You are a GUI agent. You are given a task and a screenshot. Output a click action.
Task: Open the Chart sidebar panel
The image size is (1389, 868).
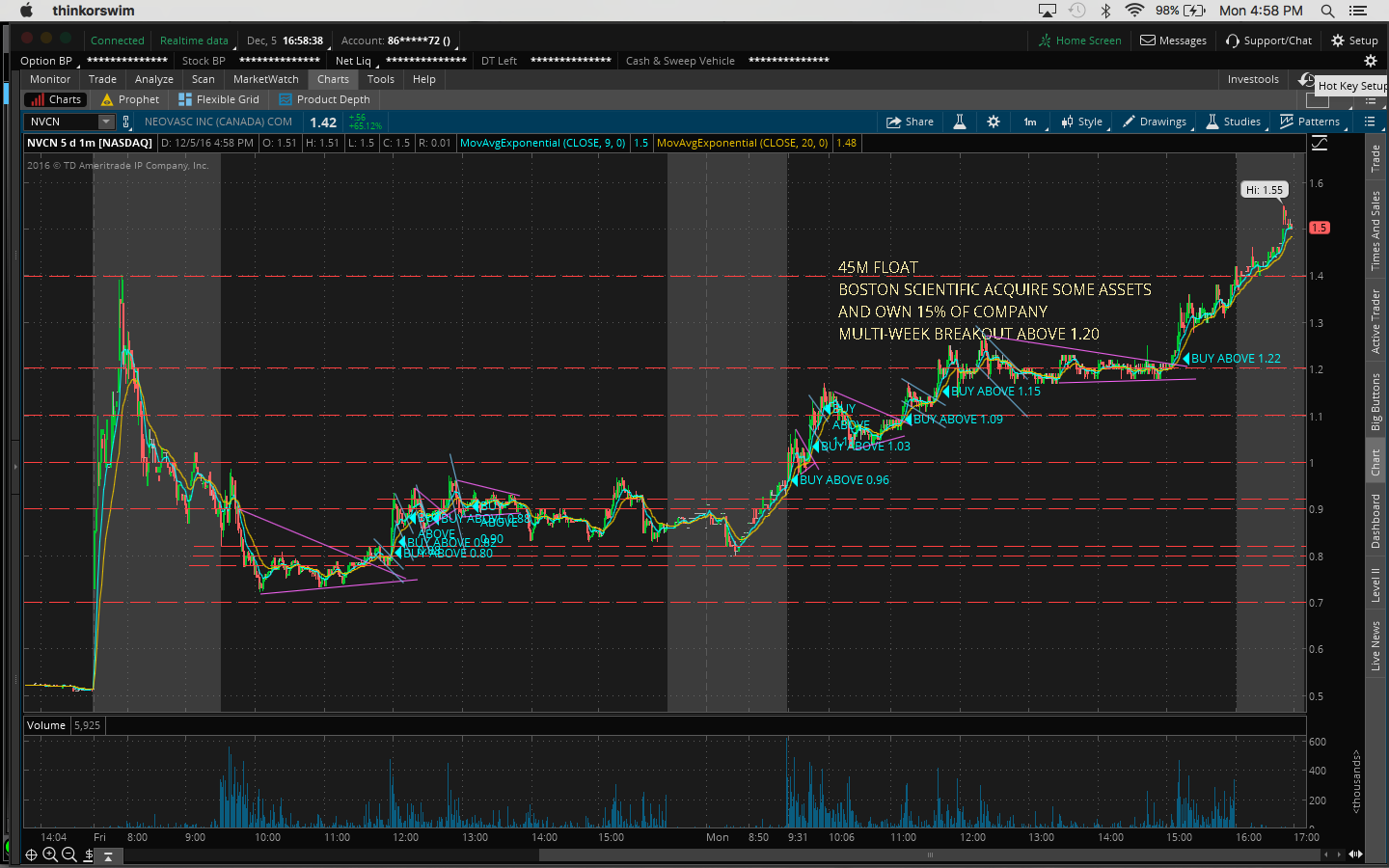click(x=1375, y=463)
